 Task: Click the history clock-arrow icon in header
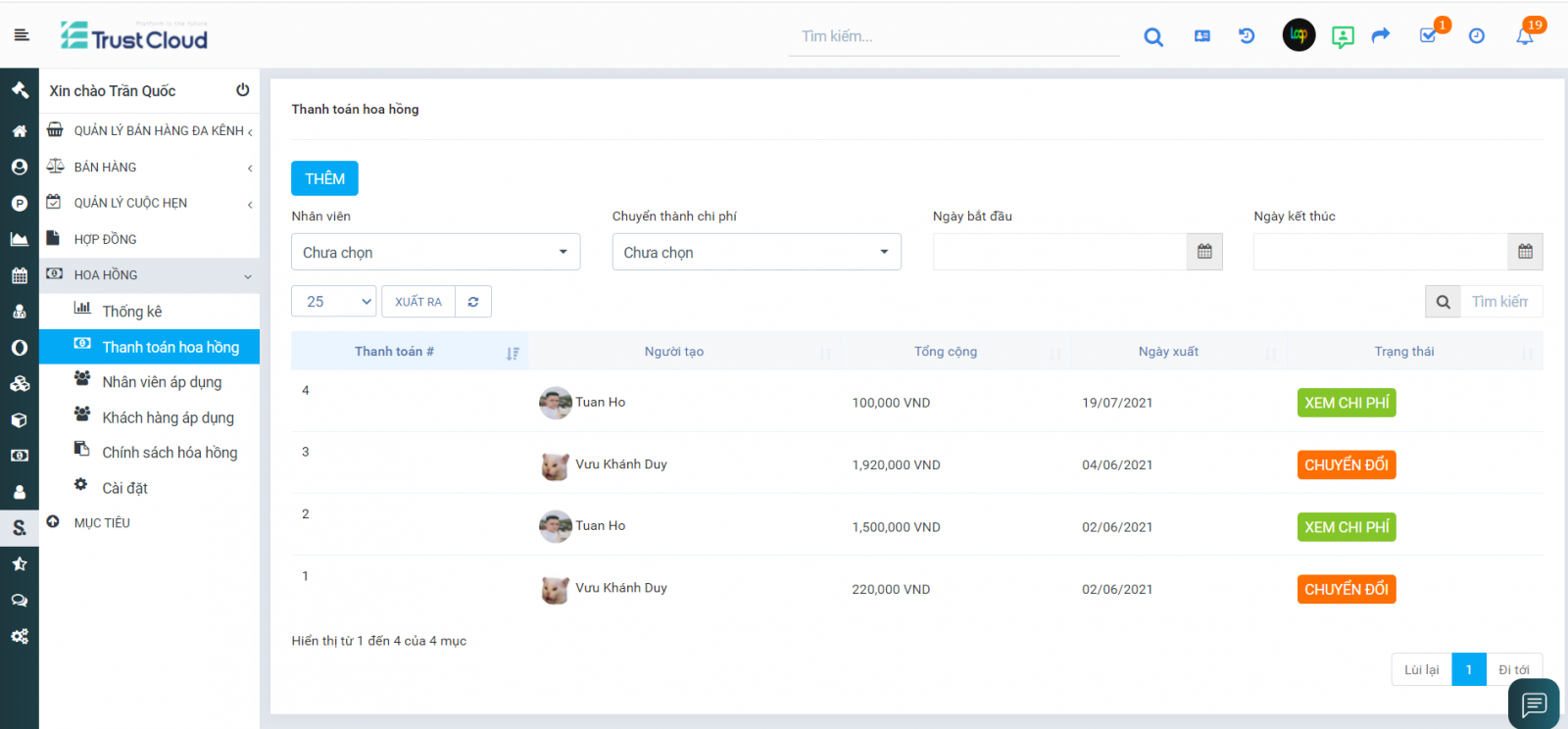click(x=1247, y=36)
